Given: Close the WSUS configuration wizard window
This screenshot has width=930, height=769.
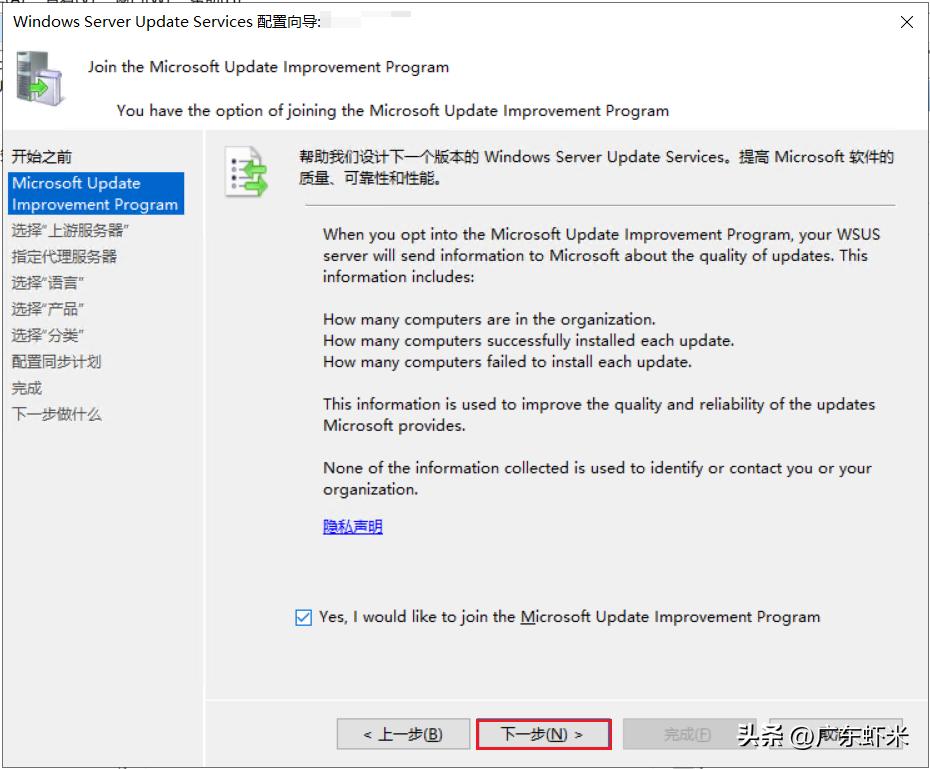Looking at the screenshot, I should [906, 22].
